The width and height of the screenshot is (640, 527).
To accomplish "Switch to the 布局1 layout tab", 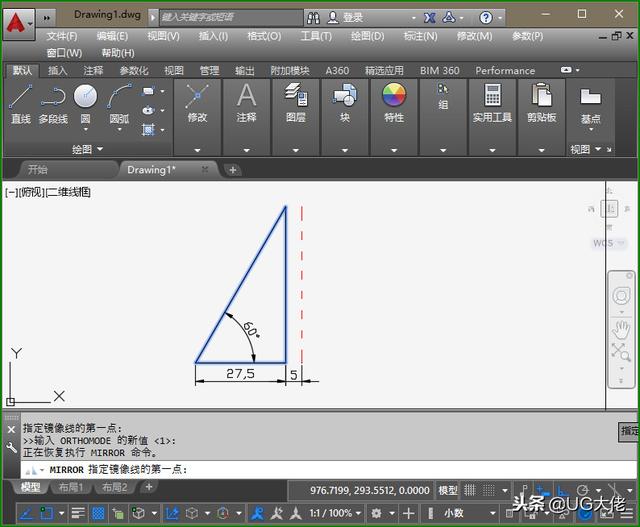I will pos(70,487).
